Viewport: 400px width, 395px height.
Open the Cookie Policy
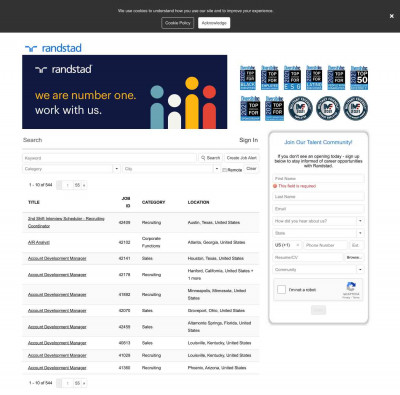pyautogui.click(x=178, y=23)
